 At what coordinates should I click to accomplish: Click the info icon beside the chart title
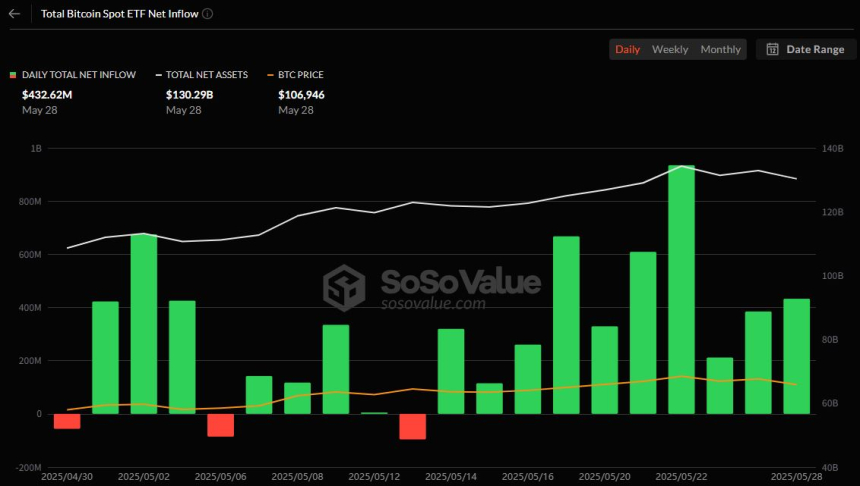pos(207,15)
